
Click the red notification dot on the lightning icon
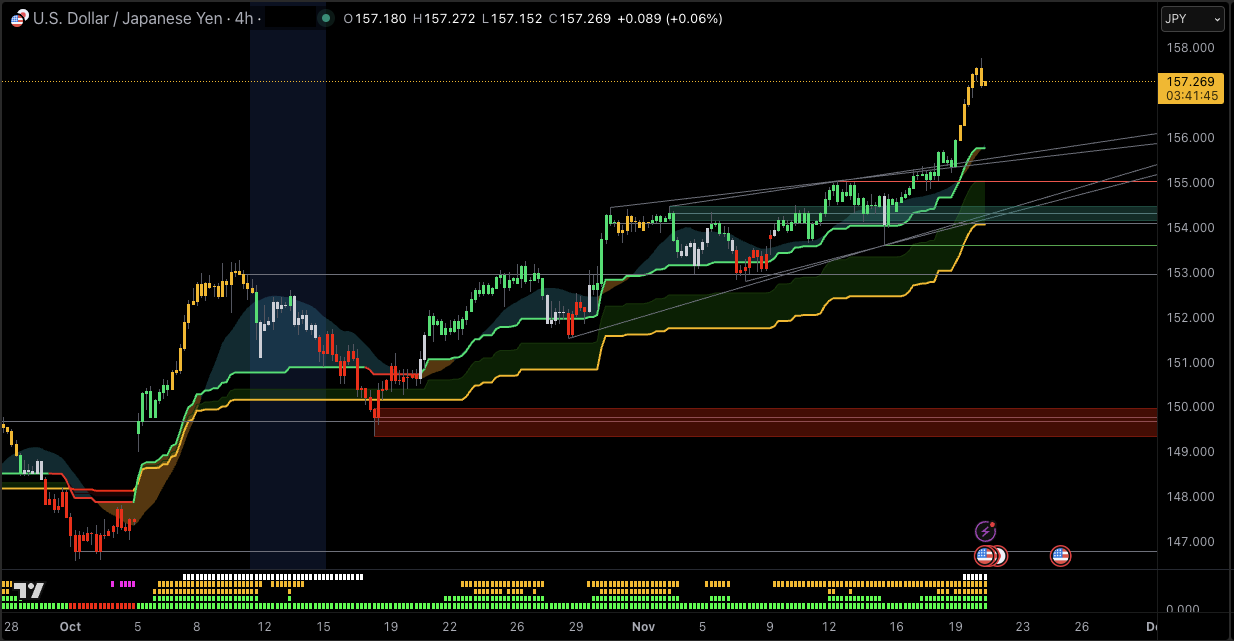coord(992,524)
